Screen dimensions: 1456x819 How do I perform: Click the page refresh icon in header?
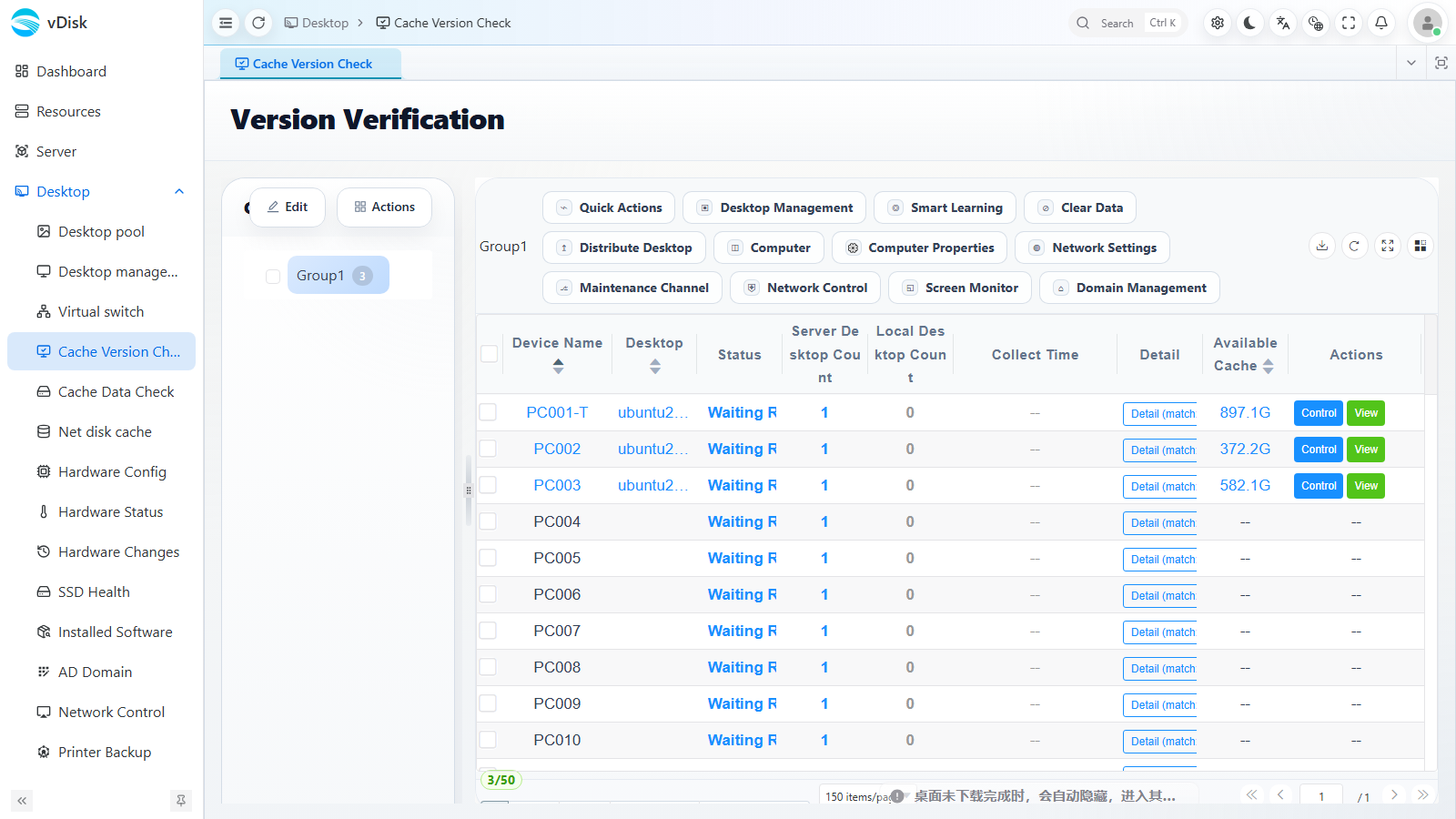(x=258, y=23)
